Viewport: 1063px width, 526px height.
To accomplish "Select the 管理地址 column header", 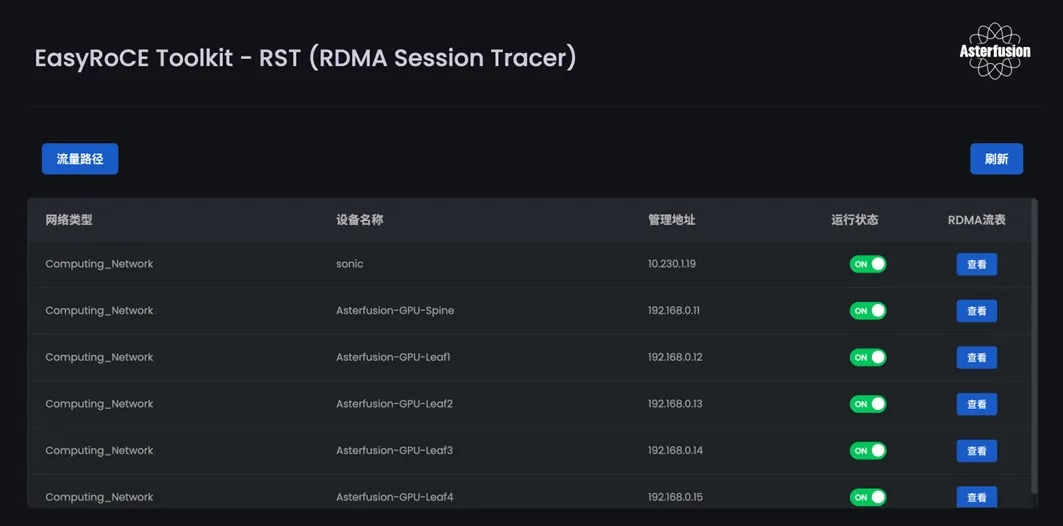I will click(x=671, y=220).
